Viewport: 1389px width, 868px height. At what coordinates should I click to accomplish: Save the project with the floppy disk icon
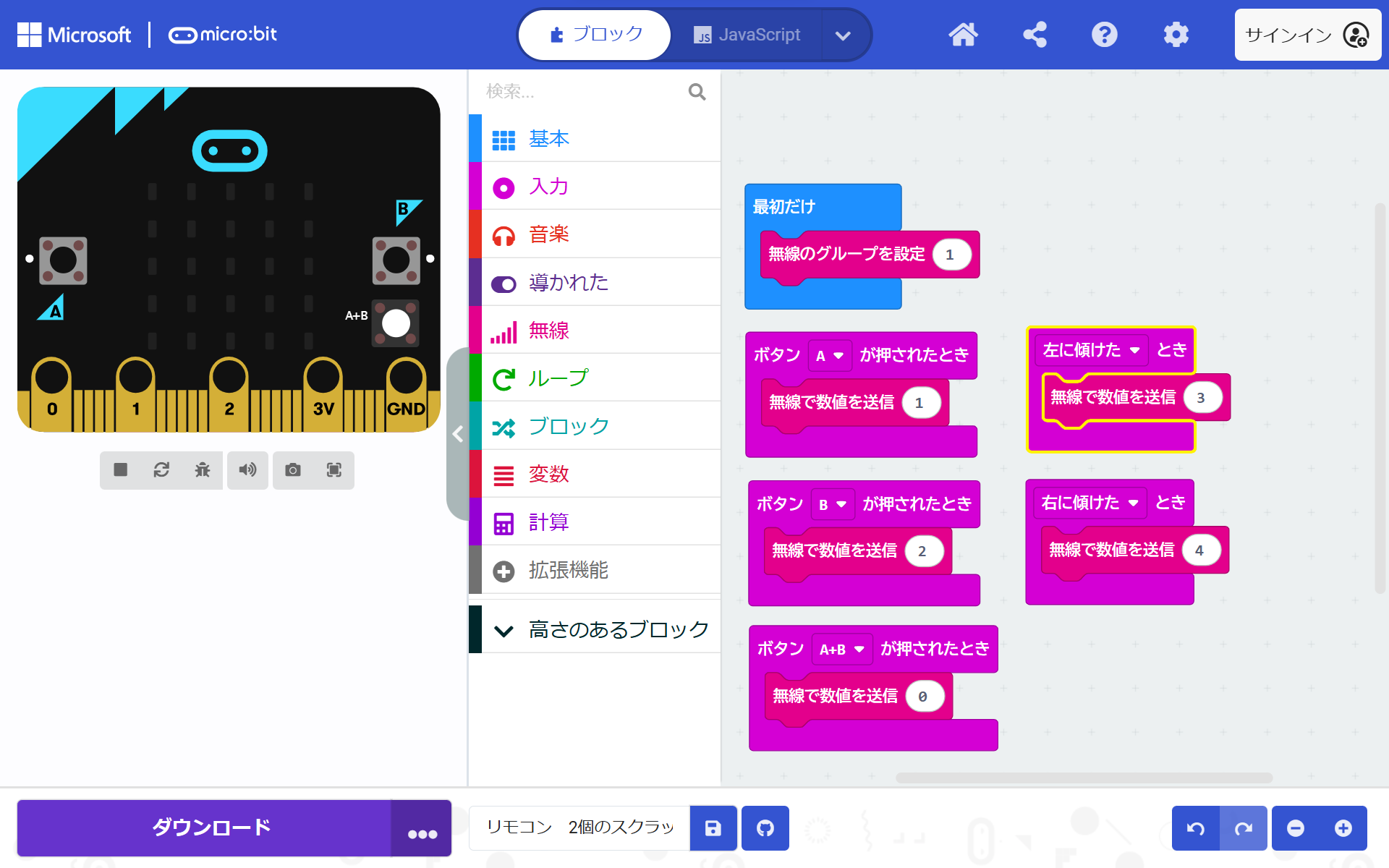(713, 828)
